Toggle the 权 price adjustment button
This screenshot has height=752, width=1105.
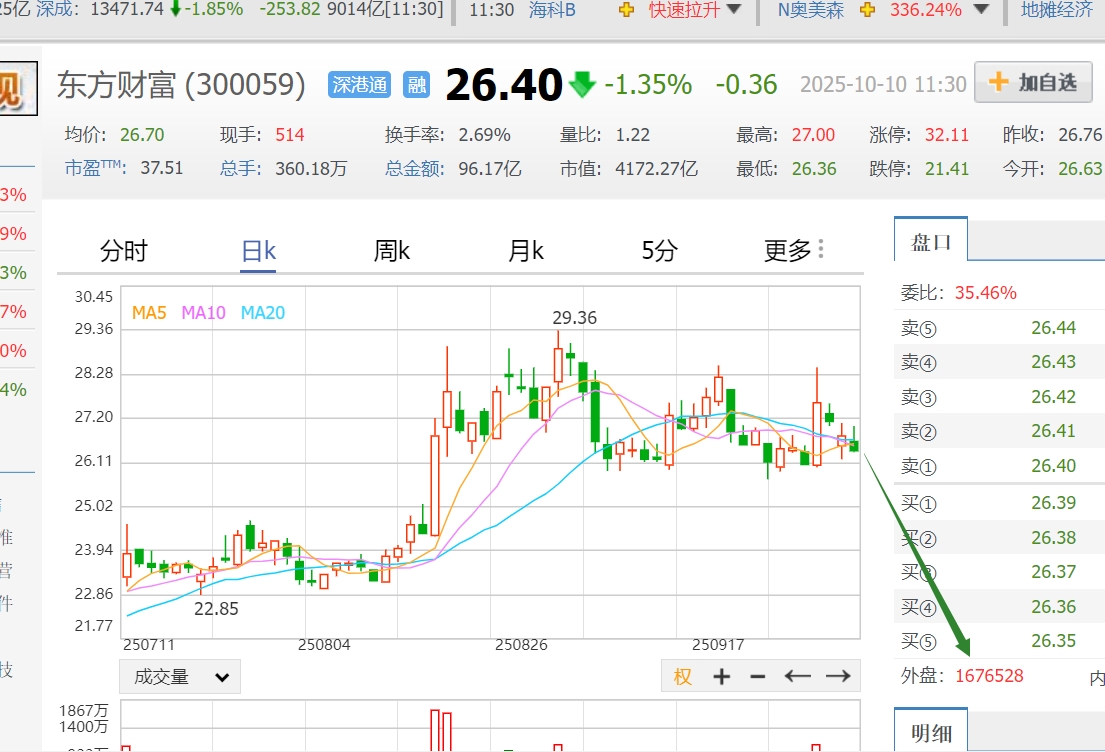(x=682, y=677)
